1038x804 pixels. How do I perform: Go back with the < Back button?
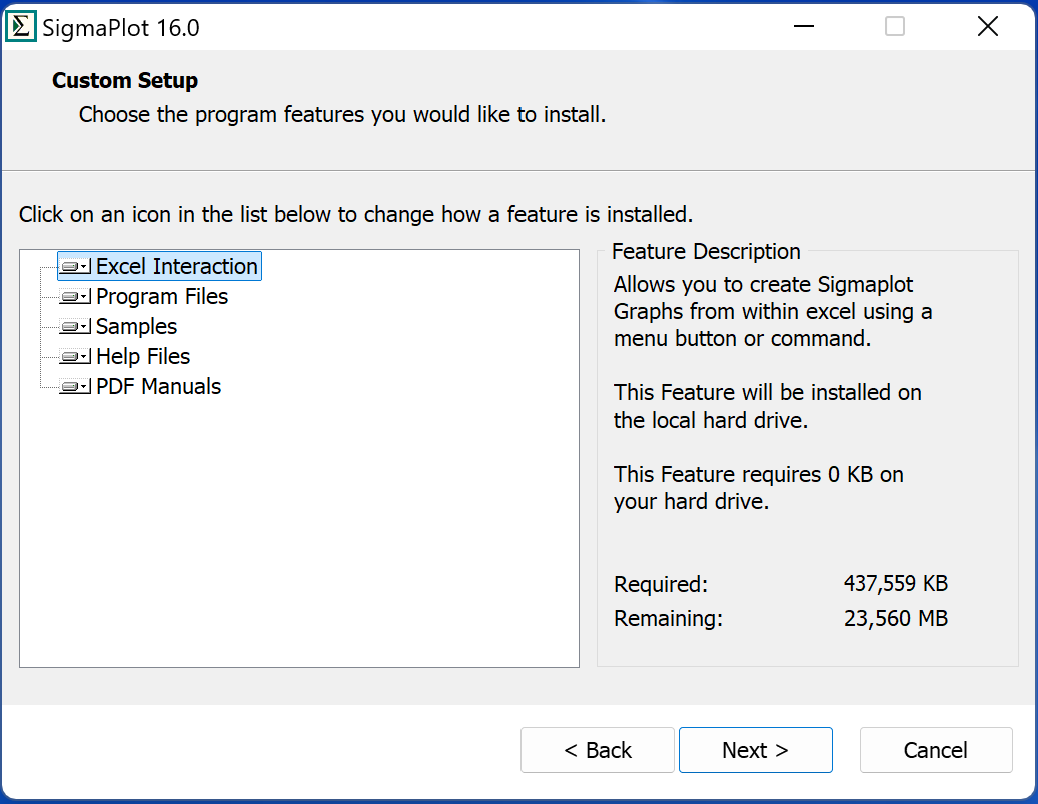click(597, 750)
